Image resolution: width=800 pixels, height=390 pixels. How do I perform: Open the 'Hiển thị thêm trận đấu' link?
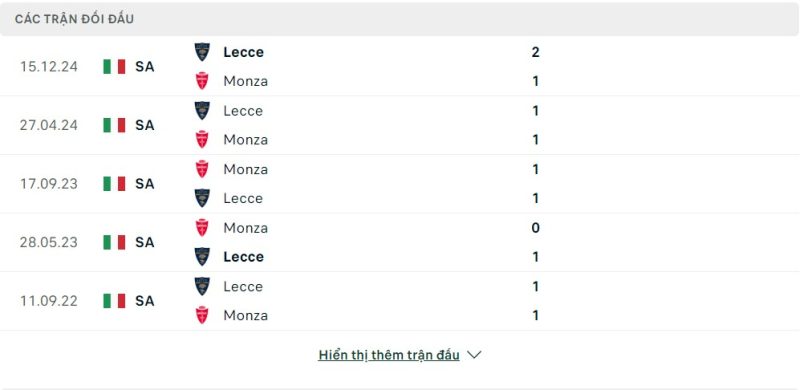389,355
